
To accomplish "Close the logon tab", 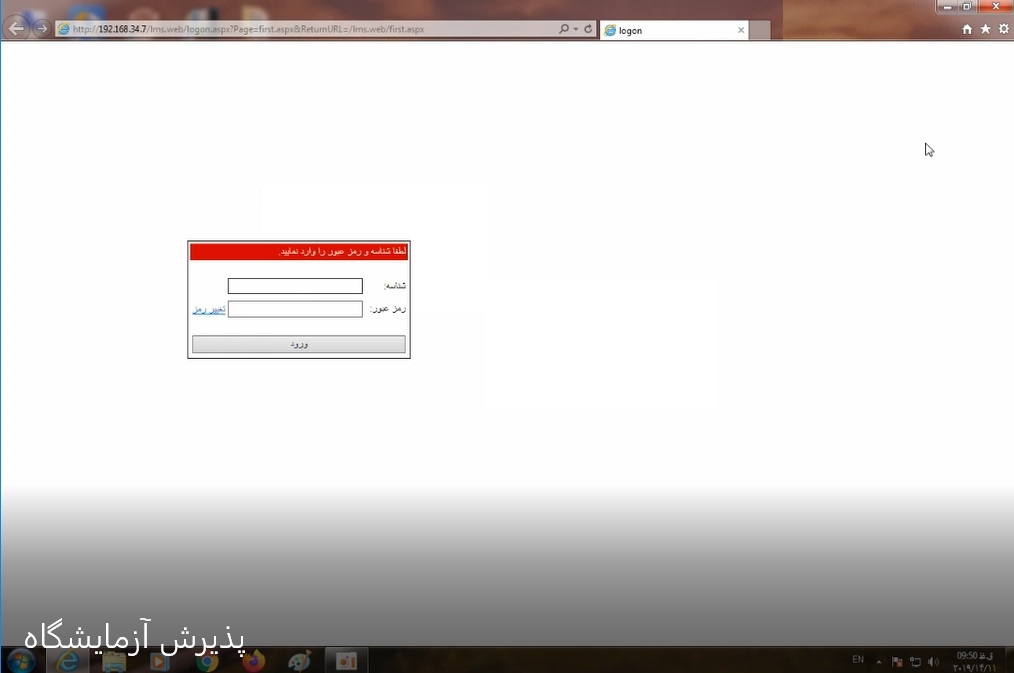I will [x=741, y=30].
